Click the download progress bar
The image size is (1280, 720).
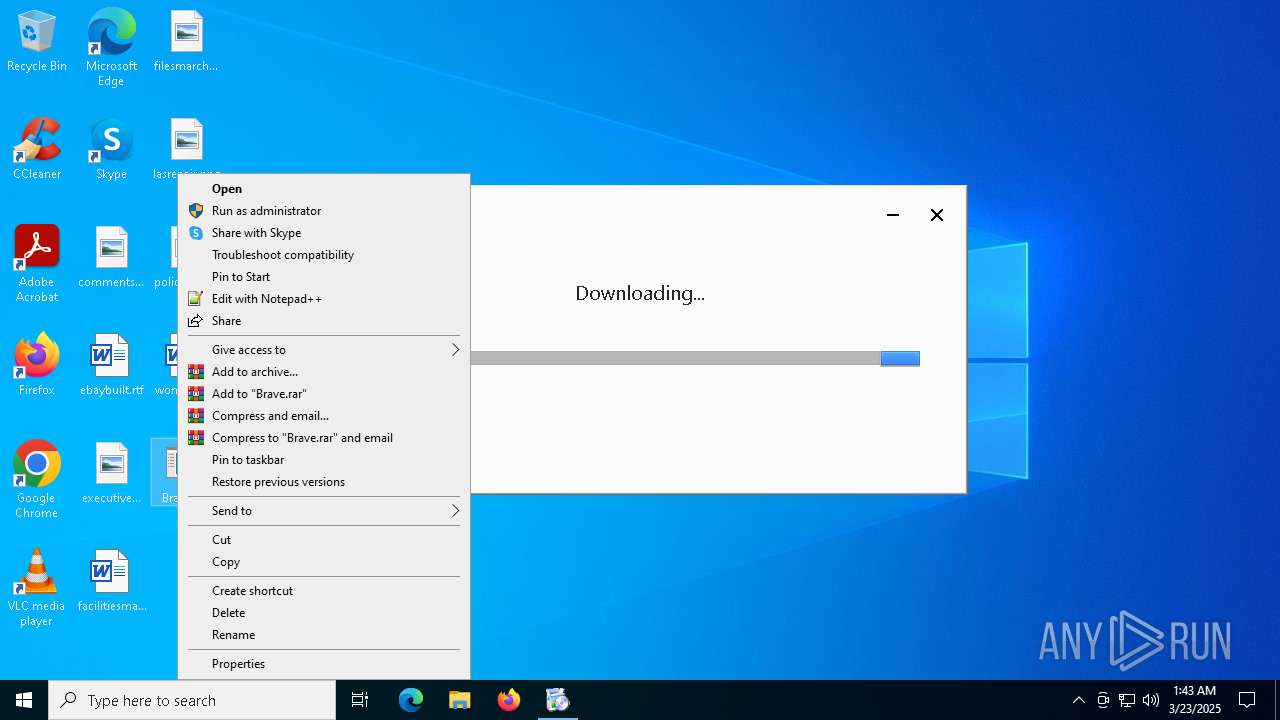coord(695,358)
